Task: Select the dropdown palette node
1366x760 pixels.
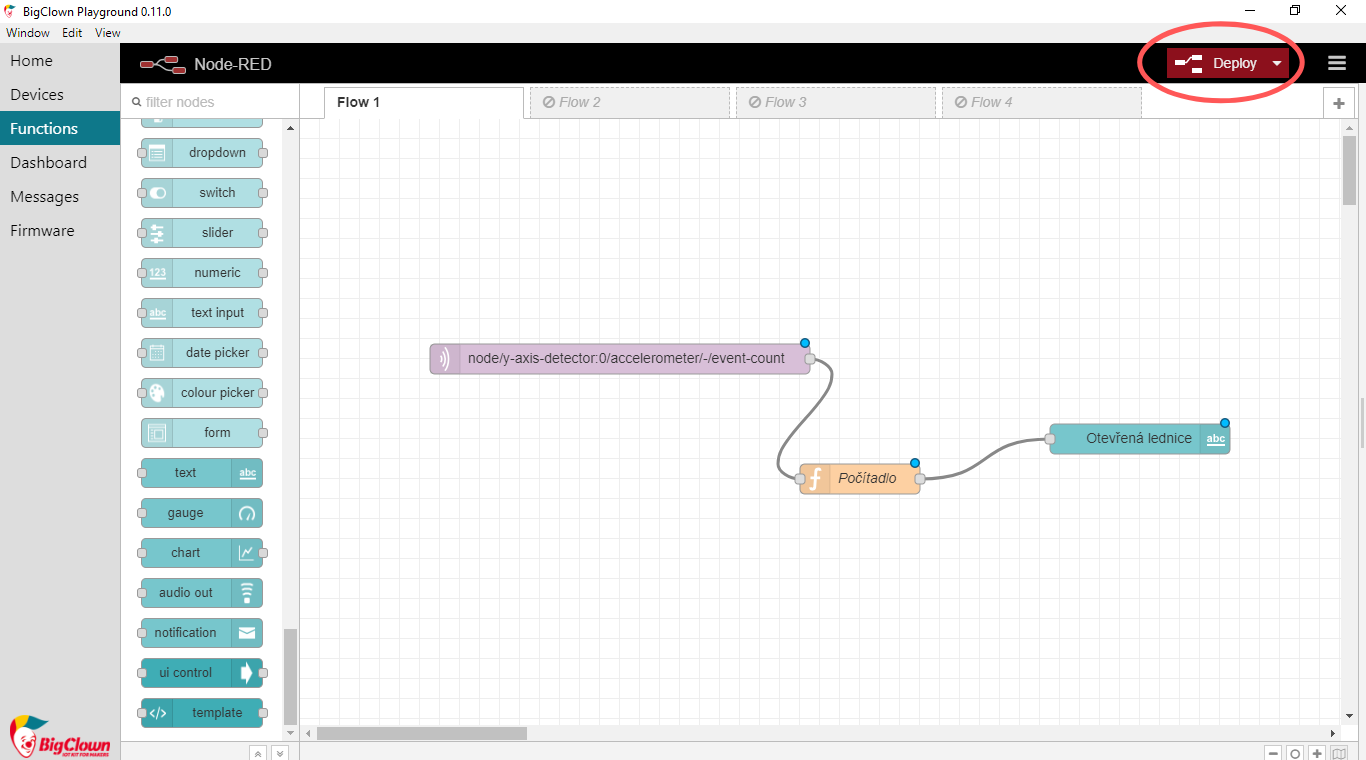Action: pyautogui.click(x=202, y=153)
